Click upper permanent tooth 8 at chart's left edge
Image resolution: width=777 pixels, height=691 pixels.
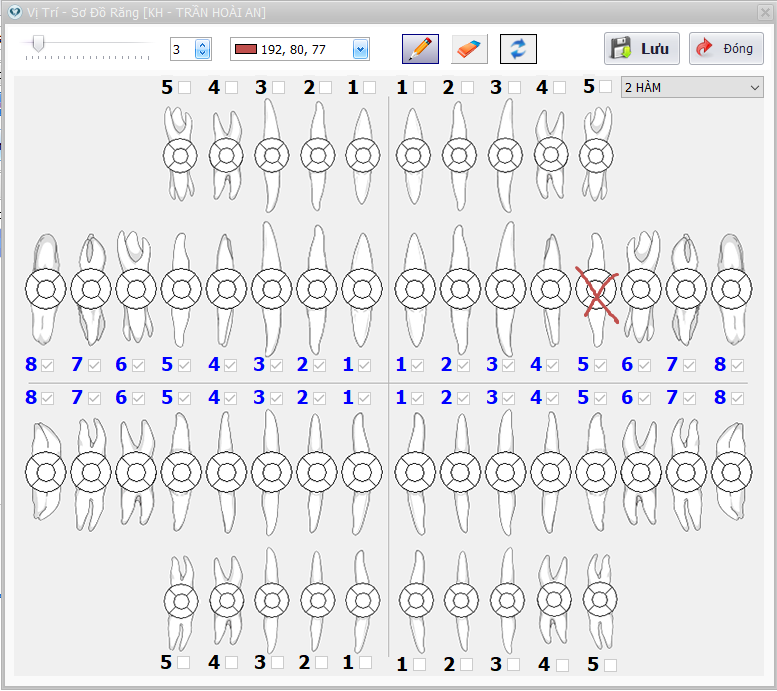click(46, 289)
